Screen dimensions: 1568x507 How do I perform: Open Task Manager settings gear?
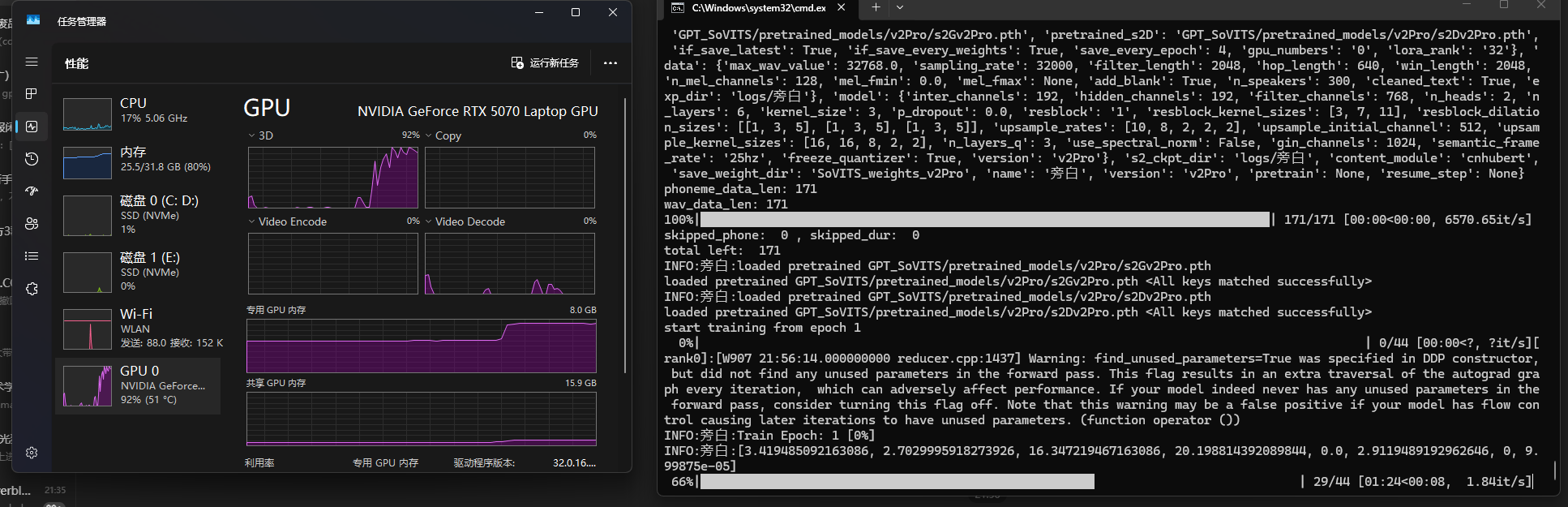pos(32,453)
